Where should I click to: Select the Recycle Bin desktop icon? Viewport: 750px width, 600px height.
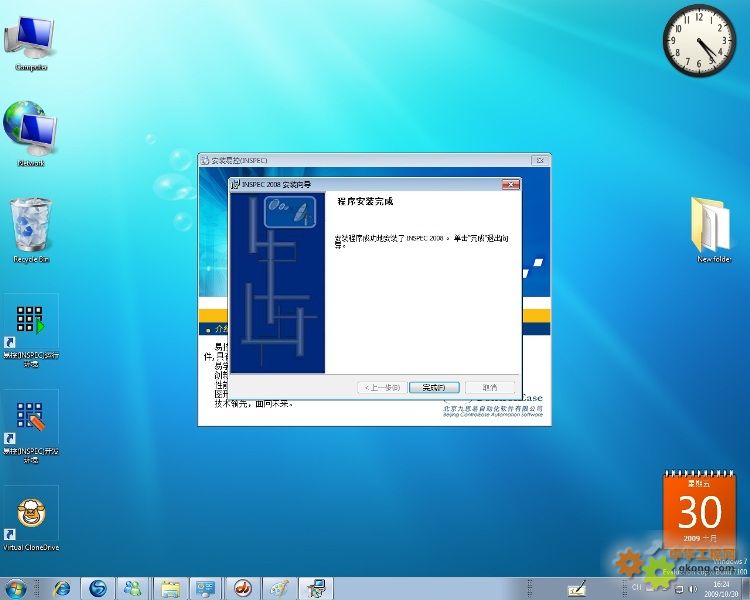tap(31, 231)
